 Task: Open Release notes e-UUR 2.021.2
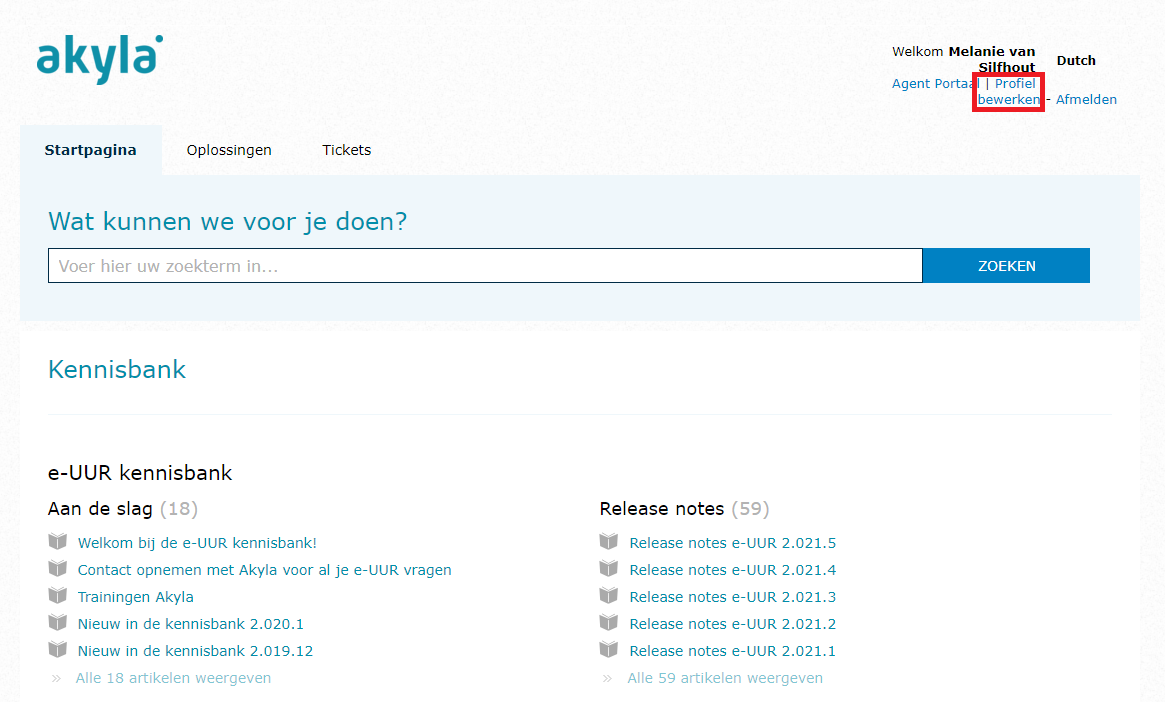coord(733,624)
